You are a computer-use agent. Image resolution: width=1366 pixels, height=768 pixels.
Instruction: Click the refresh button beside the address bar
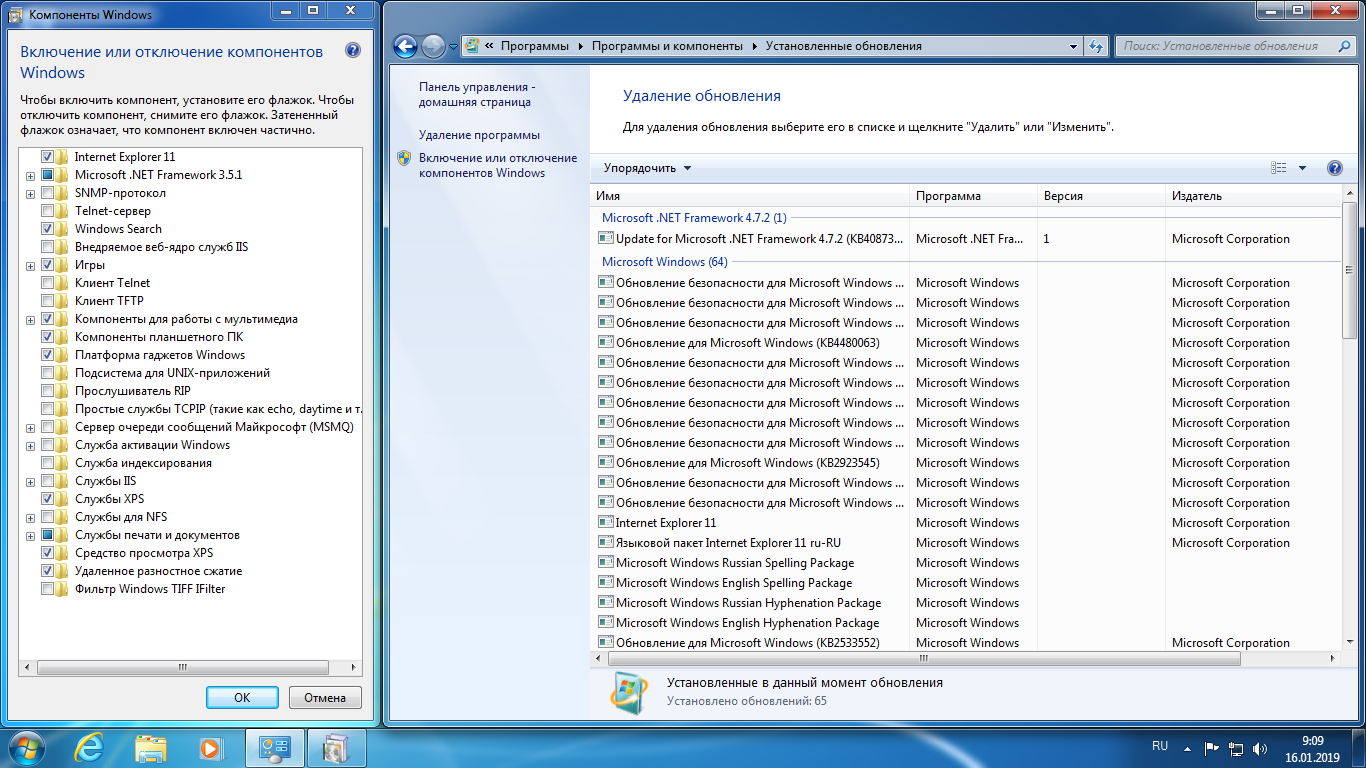[1096, 46]
